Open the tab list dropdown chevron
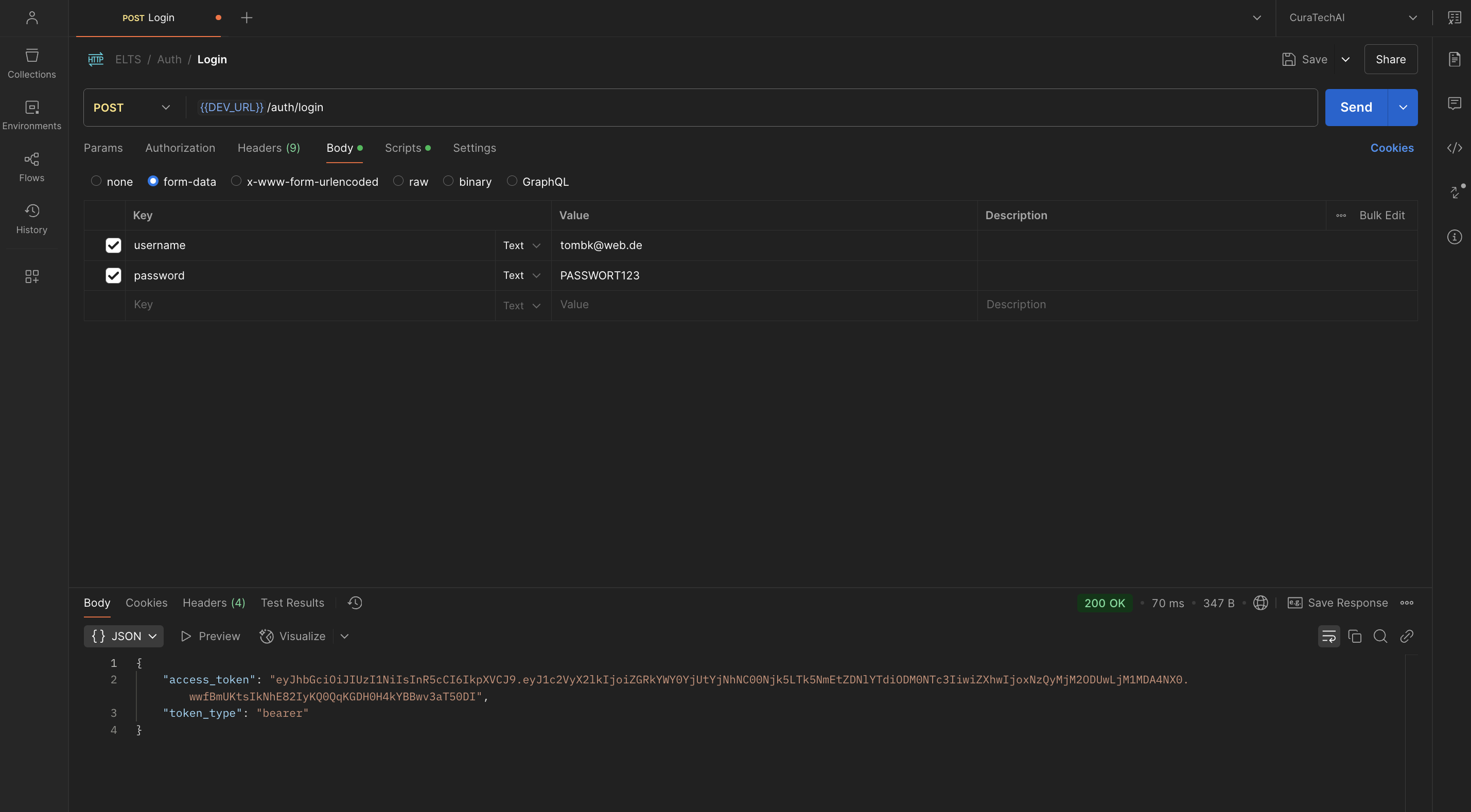 [x=1257, y=17]
